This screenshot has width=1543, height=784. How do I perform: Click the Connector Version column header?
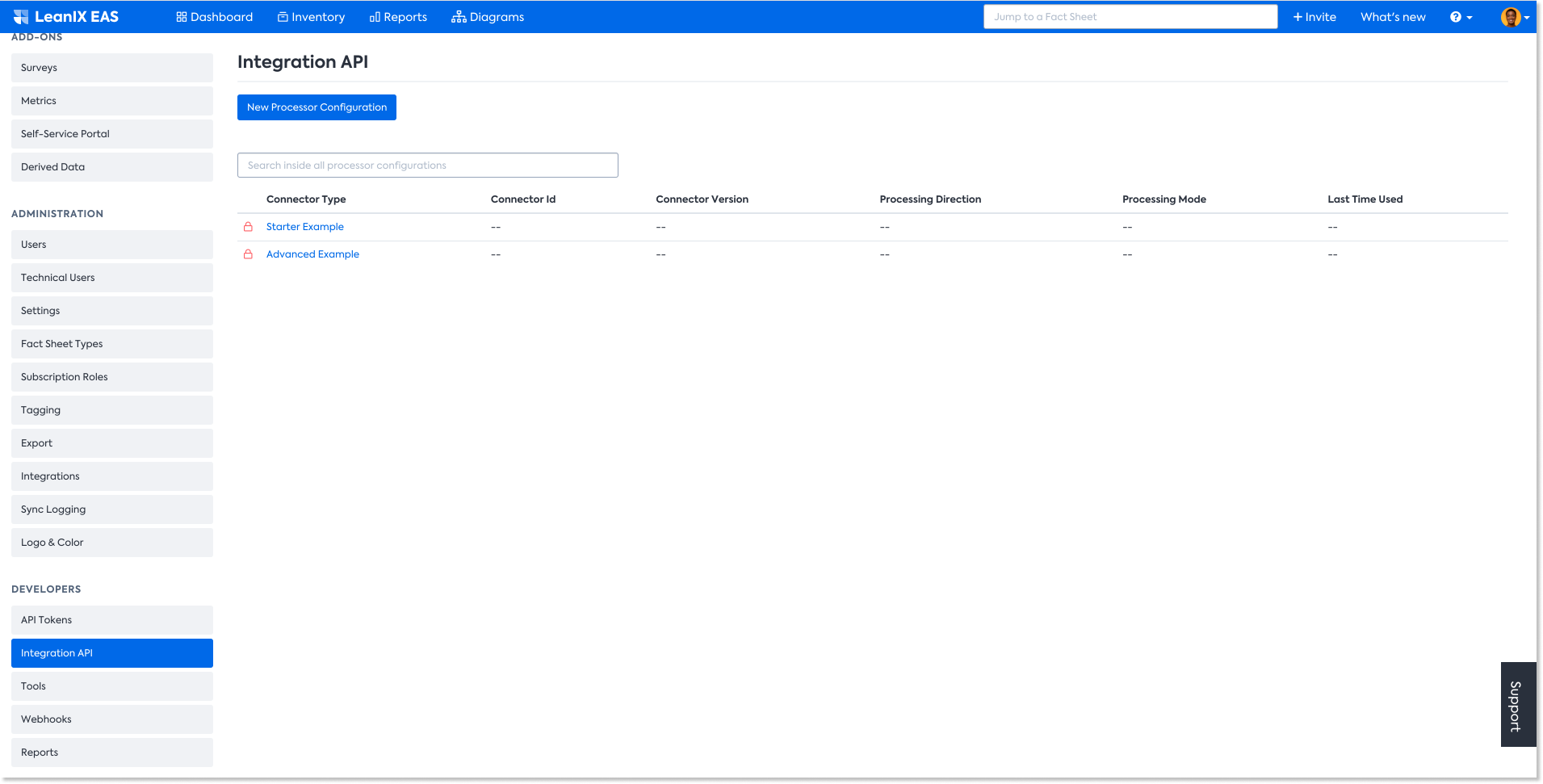tap(702, 199)
